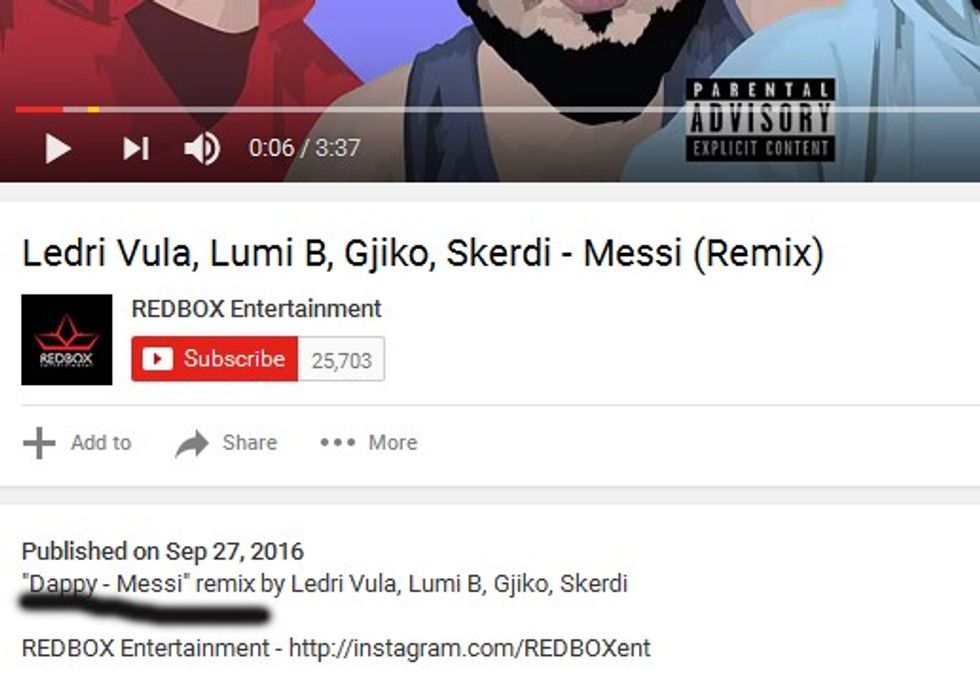980x681 pixels.
Task: Click the three dots More icon
Action: pyautogui.click(x=338, y=443)
